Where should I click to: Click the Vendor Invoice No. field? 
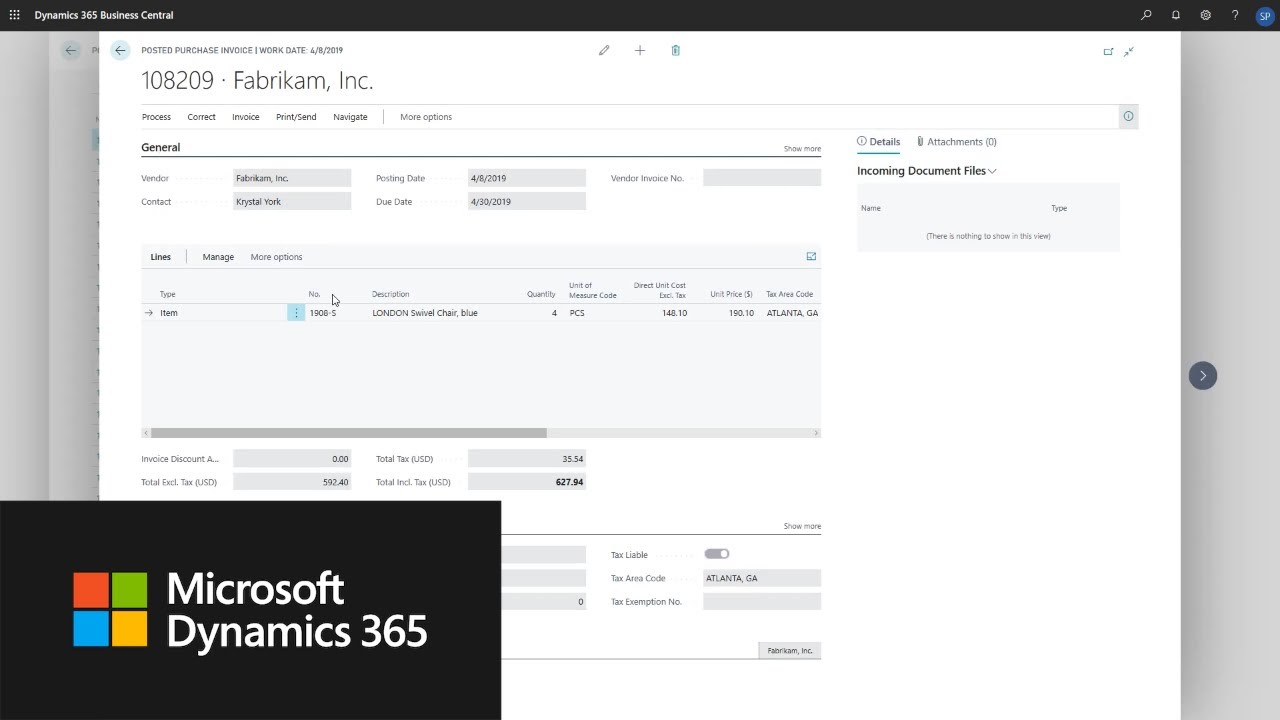761,178
